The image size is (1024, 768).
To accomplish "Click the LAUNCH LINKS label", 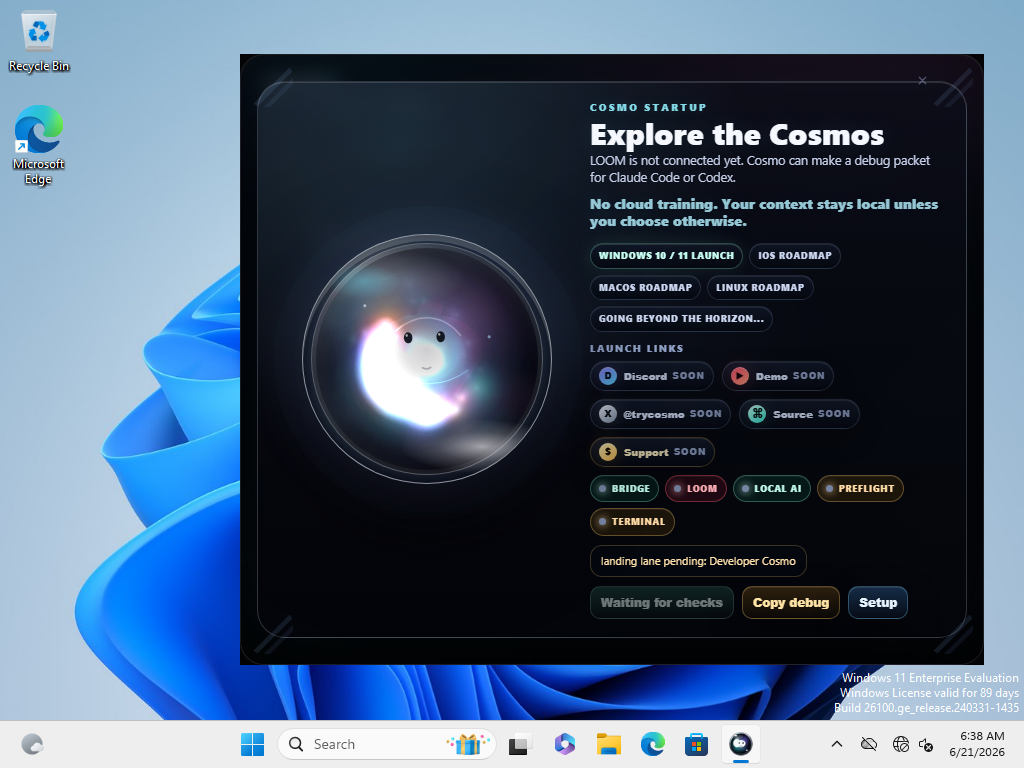I will tap(637, 349).
